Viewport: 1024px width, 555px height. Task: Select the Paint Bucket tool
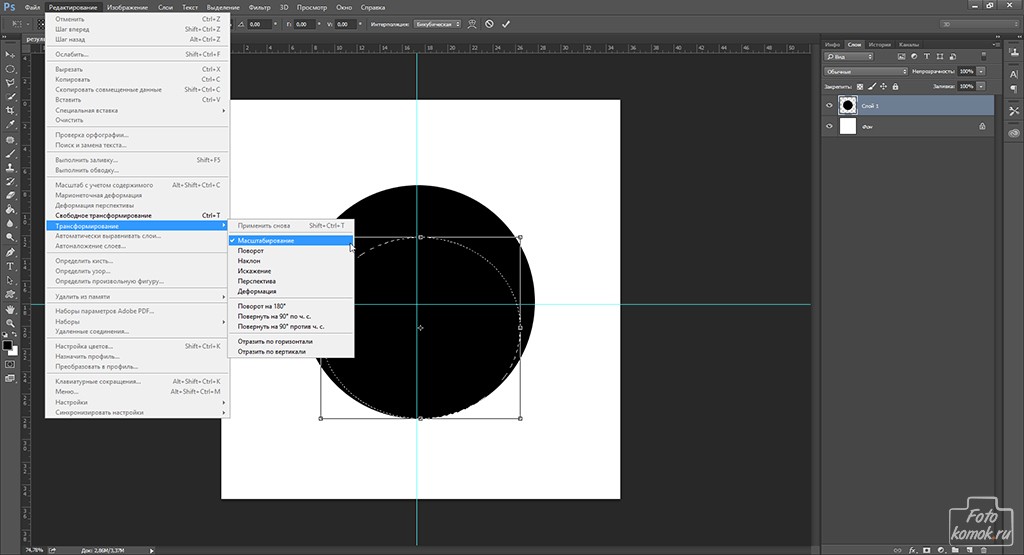point(10,209)
